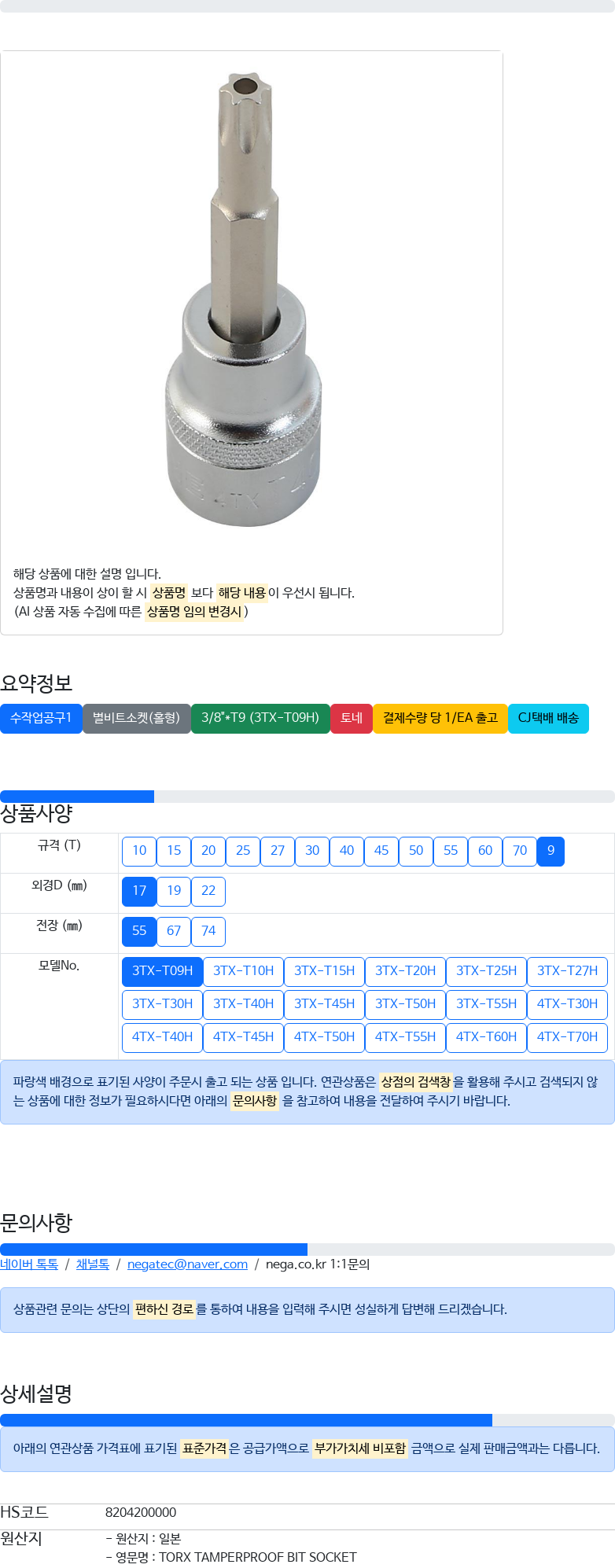Open the 채널톡 chat link
615x1568 pixels.
coord(93,1264)
